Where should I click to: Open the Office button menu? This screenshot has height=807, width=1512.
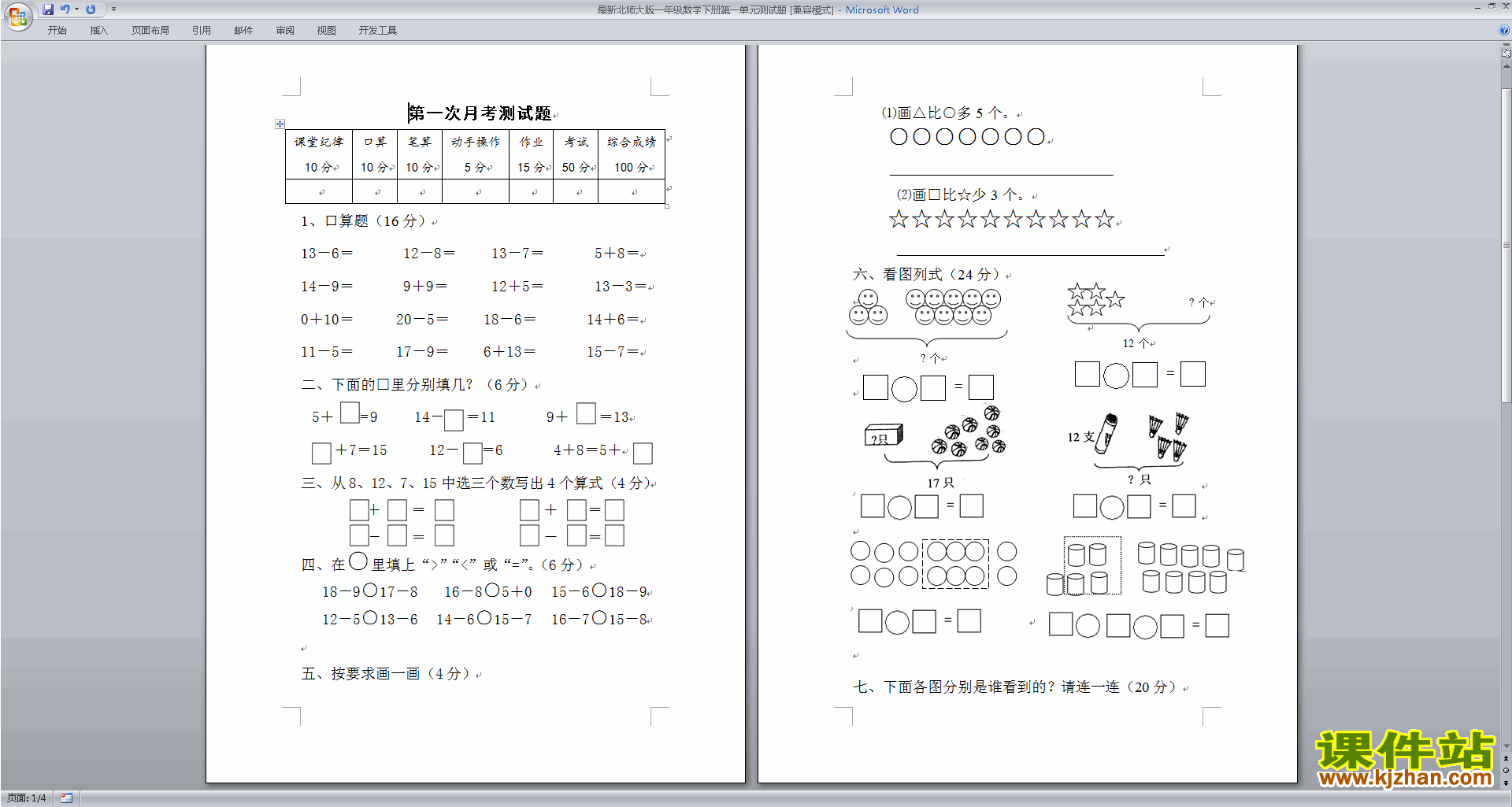coord(17,16)
